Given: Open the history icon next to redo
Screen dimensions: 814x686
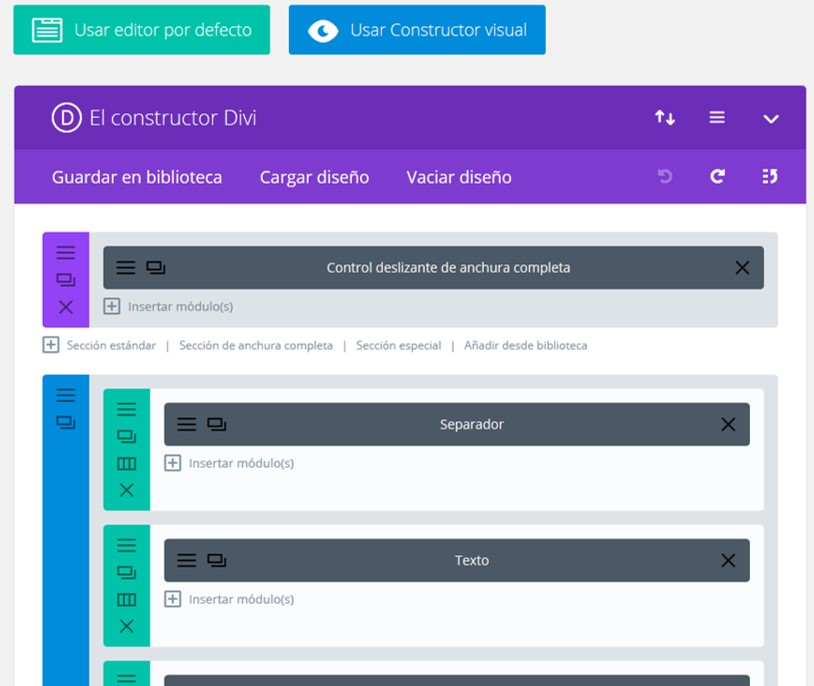Looking at the screenshot, I should click(x=769, y=177).
